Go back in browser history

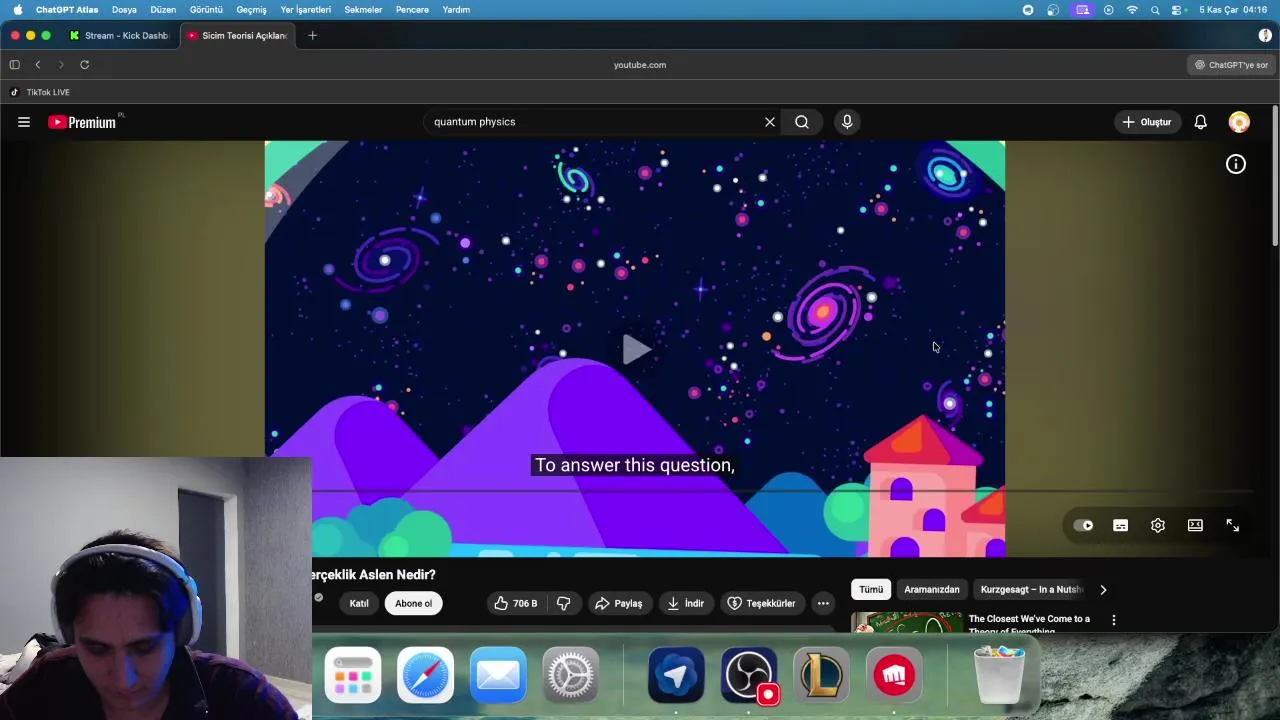38,65
